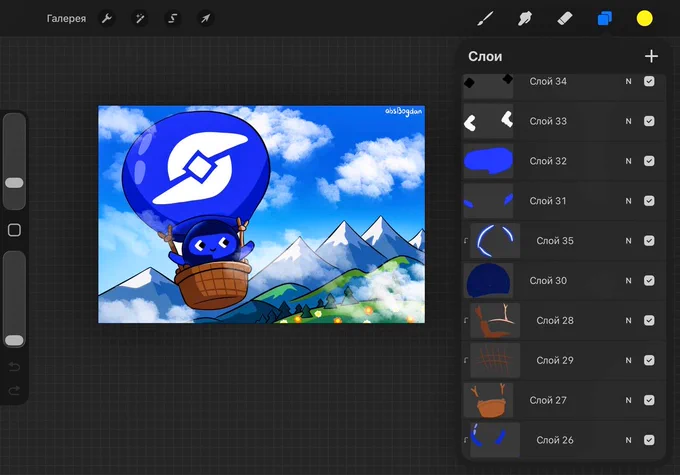Viewport: 680px width, 475px height.
Task: Toggle visibility checkbox of Слой 34
Action: tap(649, 81)
